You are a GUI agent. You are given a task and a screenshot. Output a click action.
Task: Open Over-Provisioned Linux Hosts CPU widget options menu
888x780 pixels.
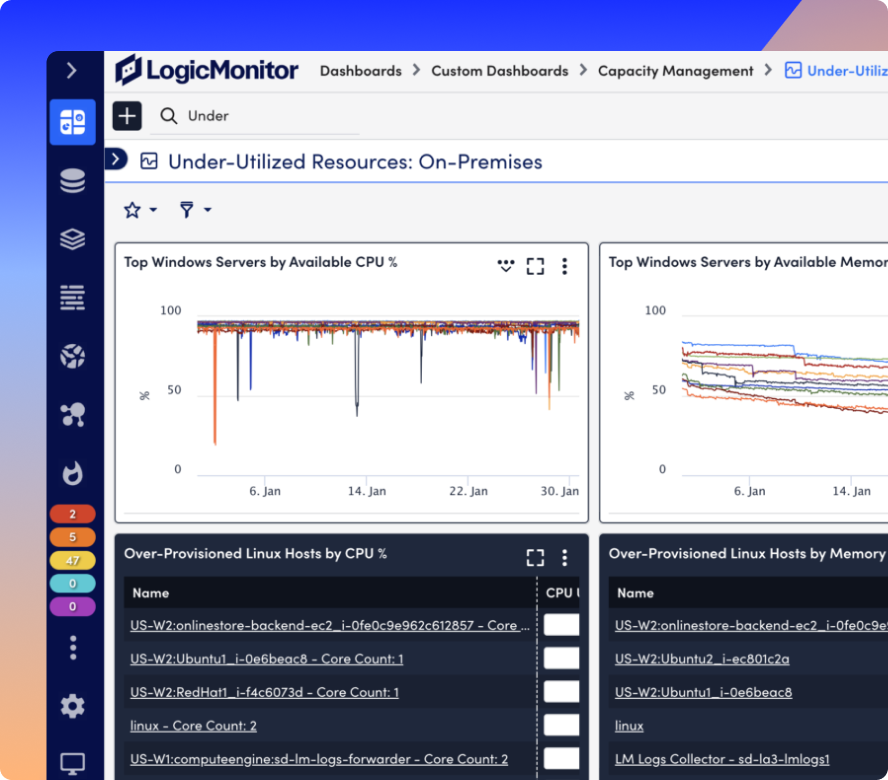tap(565, 557)
